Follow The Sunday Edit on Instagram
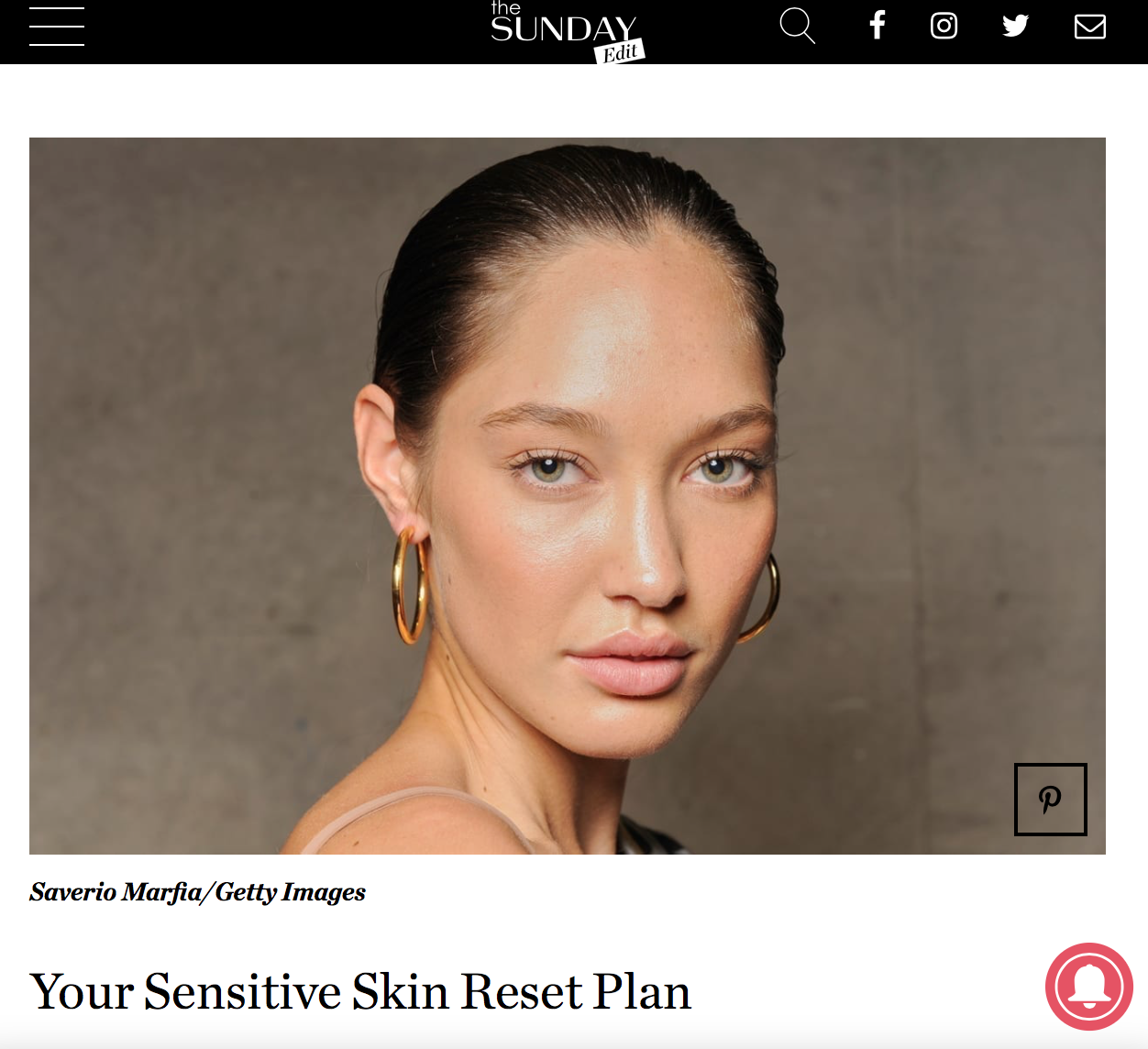Image resolution: width=1148 pixels, height=1049 pixels. (x=944, y=26)
